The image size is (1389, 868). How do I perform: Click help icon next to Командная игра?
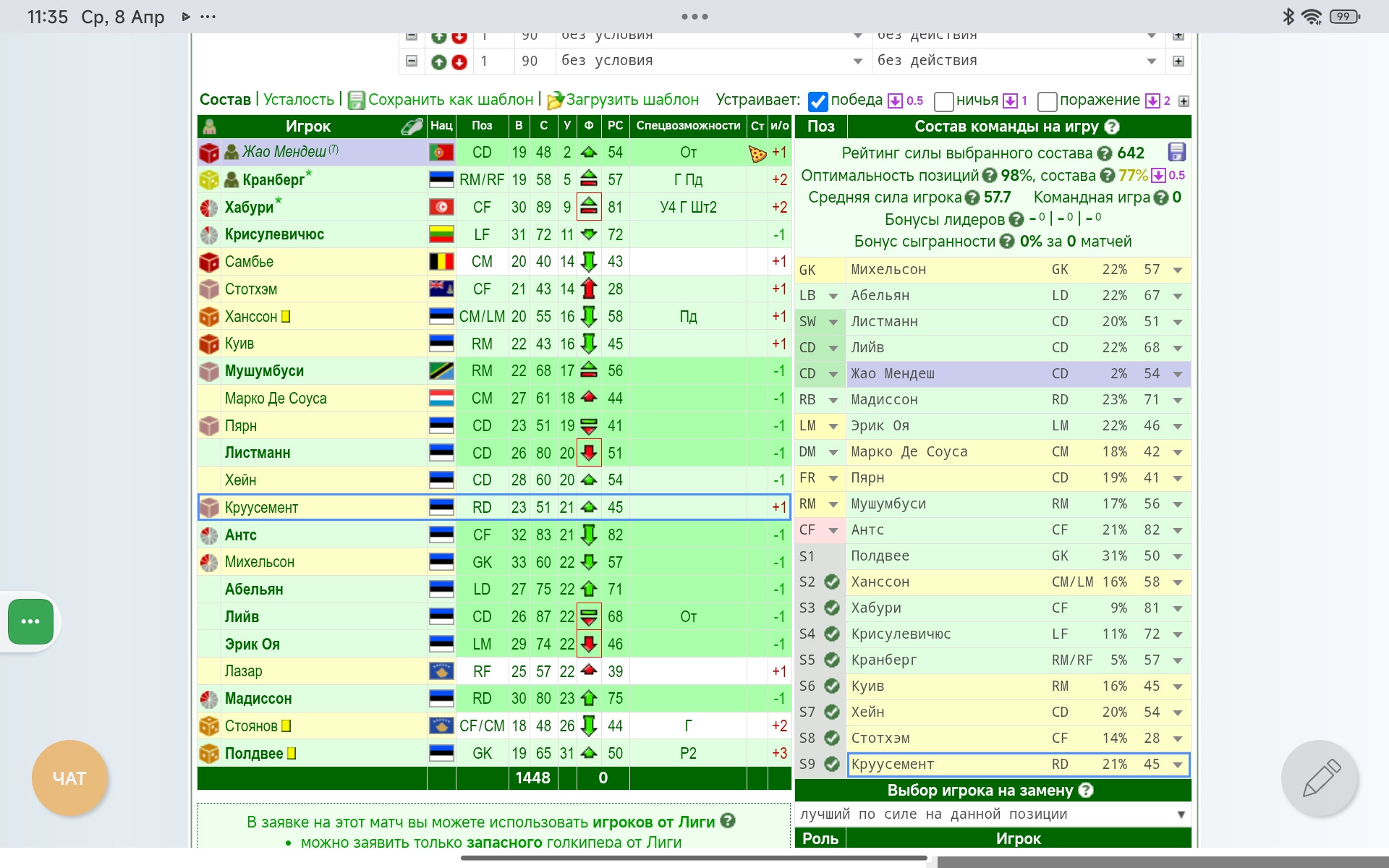click(x=1160, y=197)
